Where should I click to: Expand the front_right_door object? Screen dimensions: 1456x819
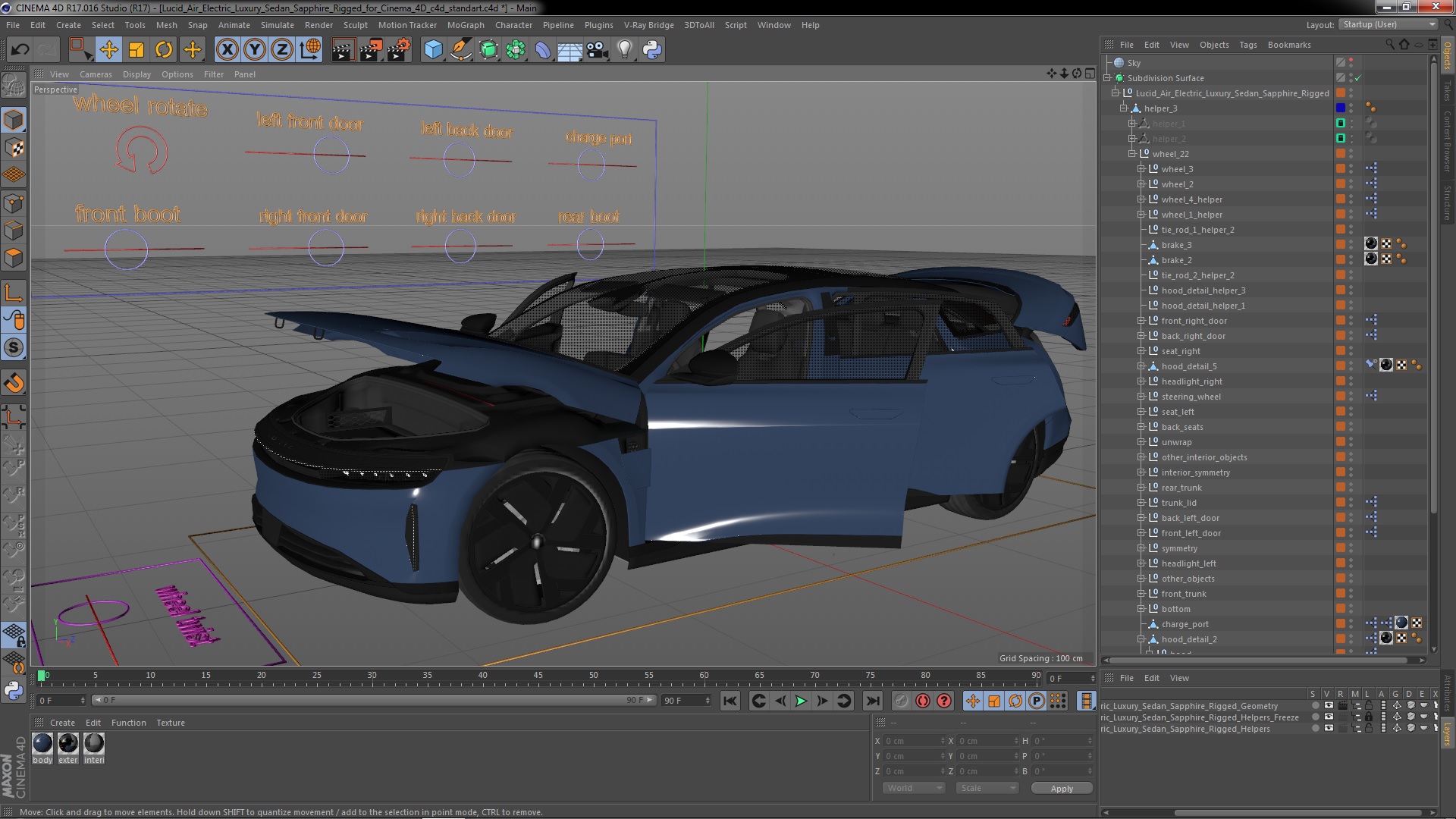coord(1141,321)
